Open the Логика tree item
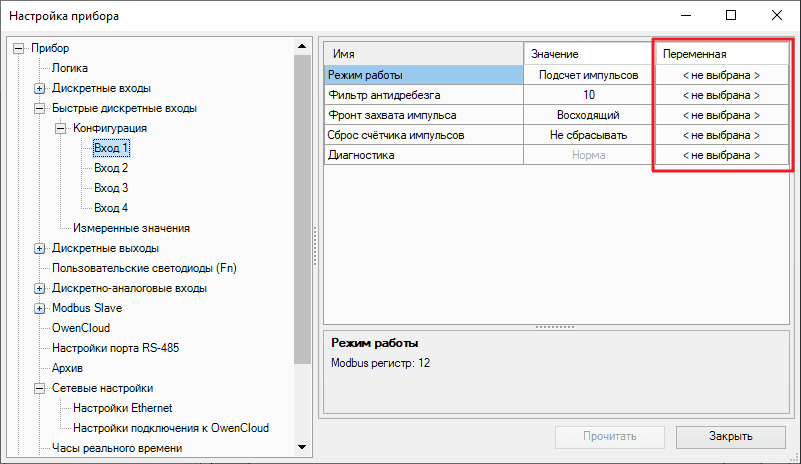Viewport: 801px width, 464px height. click(69, 68)
